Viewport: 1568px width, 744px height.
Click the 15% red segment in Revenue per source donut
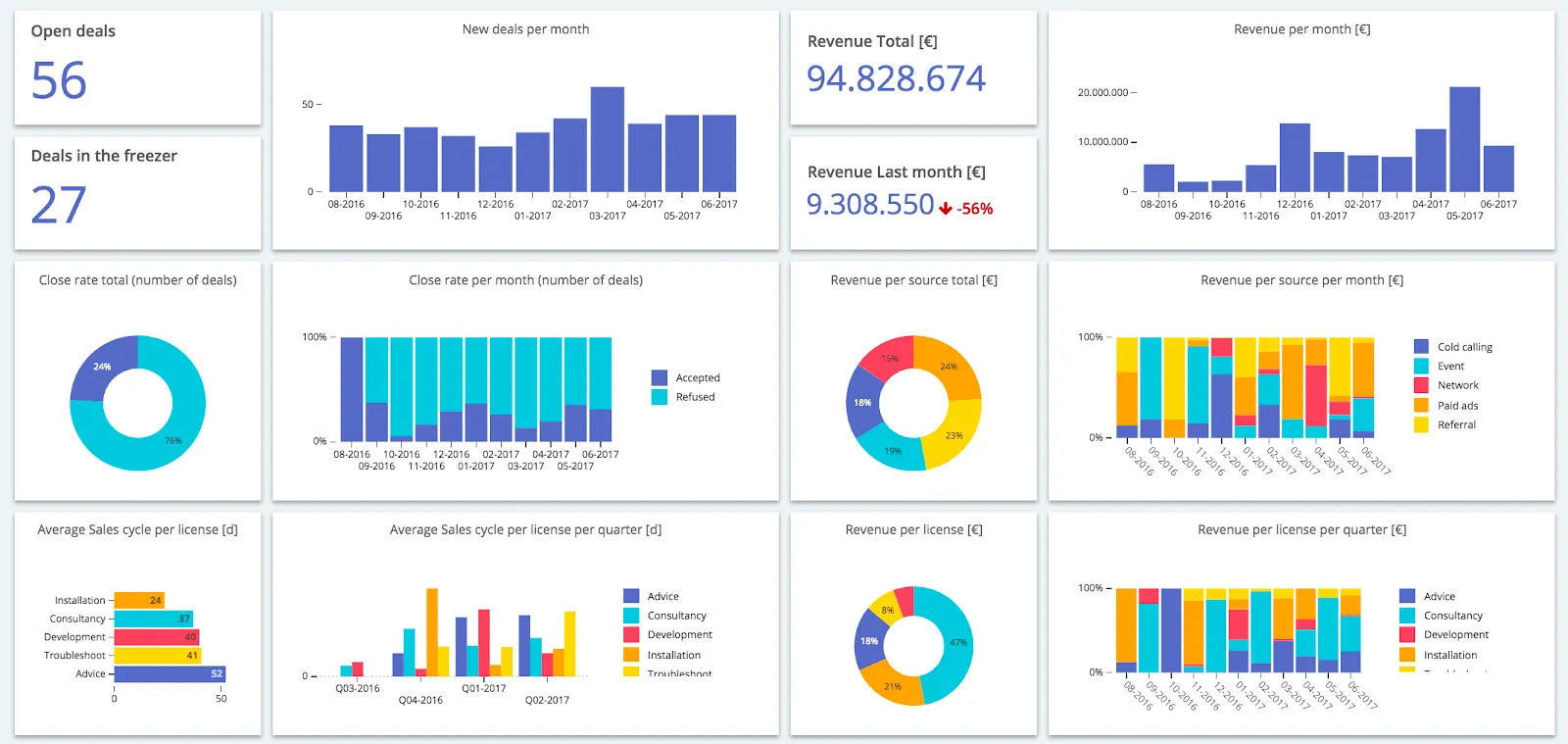click(x=888, y=358)
